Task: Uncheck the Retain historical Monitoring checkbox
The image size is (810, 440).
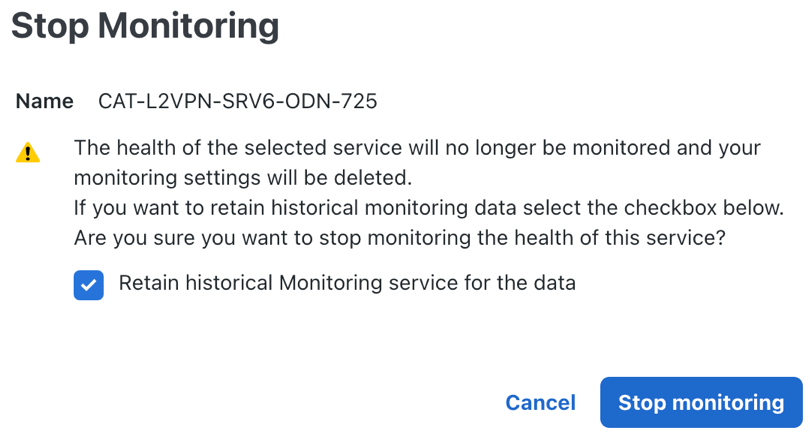Action: (89, 285)
